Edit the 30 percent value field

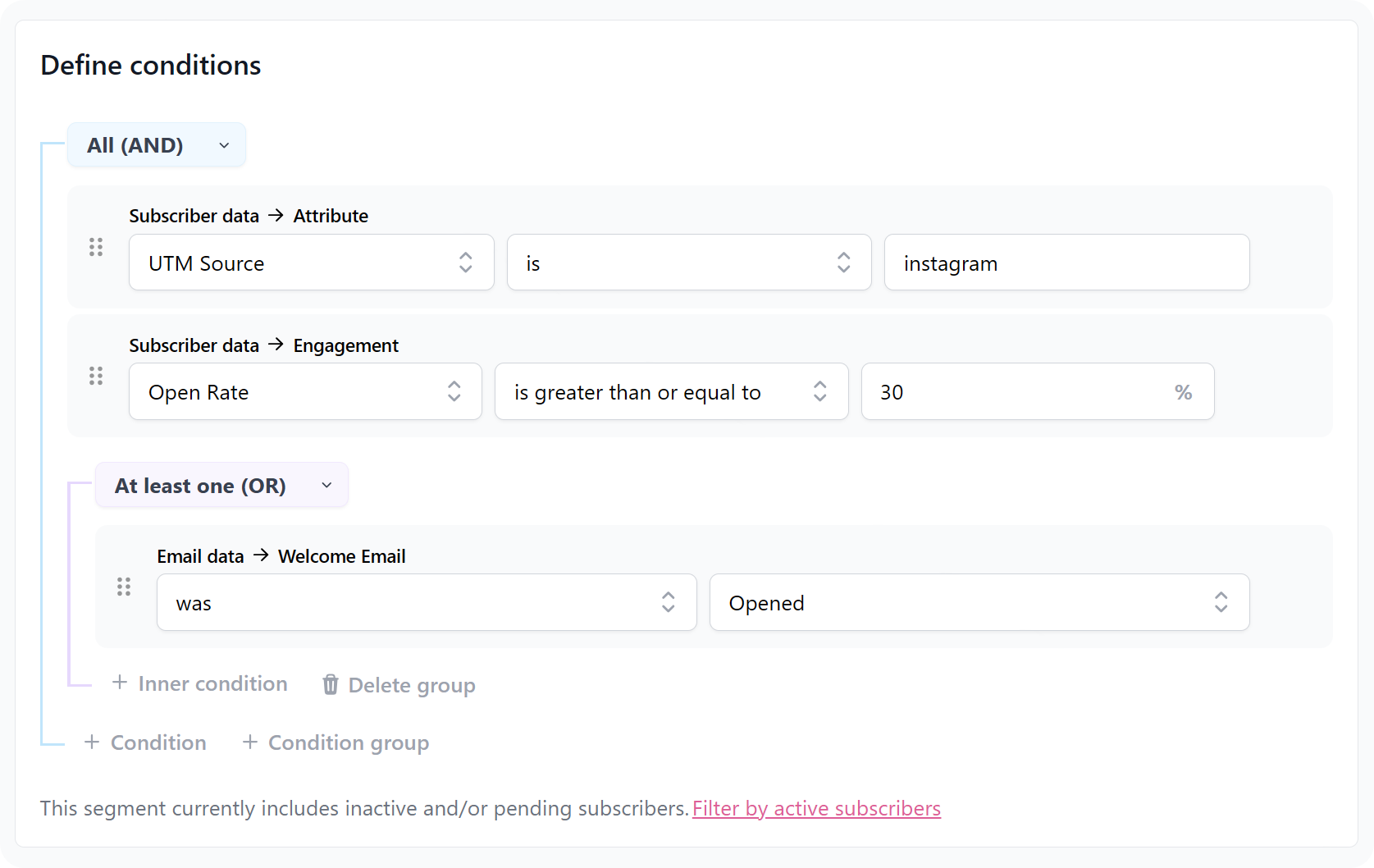1017,392
